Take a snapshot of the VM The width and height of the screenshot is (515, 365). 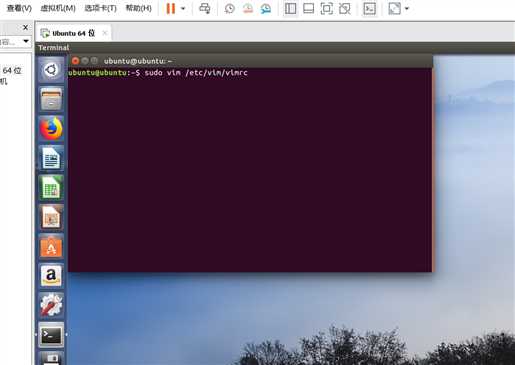229,8
